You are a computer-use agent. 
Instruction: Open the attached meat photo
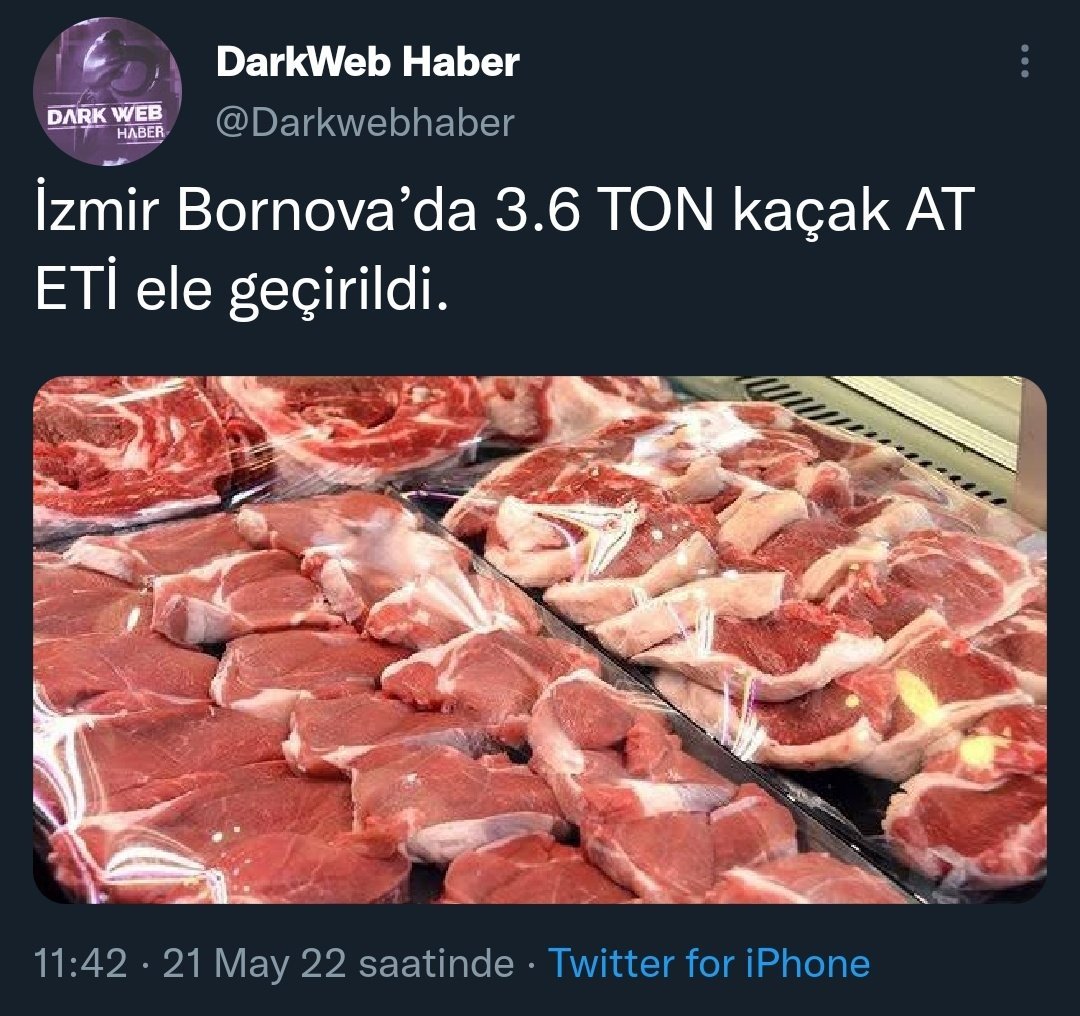click(x=540, y=640)
